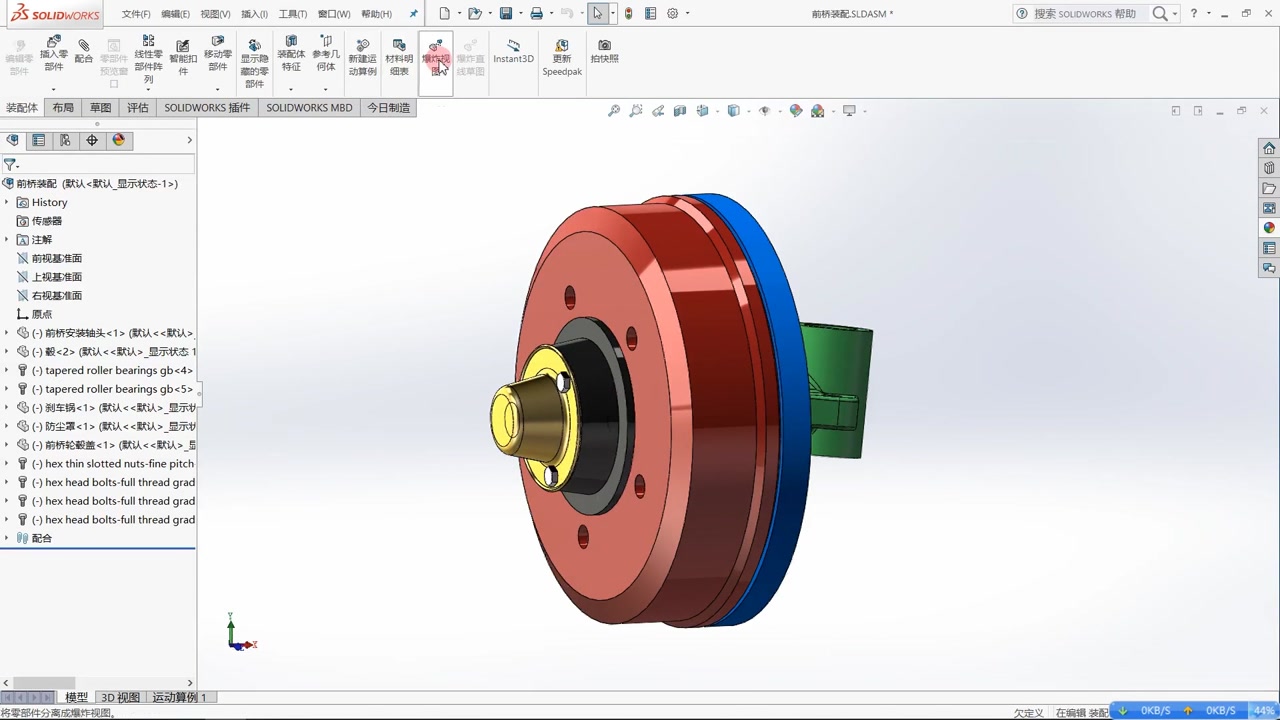Viewport: 1280px width, 720px height.
Task: Click Update Speedpak (更新 Speedpak)
Action: coord(562,58)
